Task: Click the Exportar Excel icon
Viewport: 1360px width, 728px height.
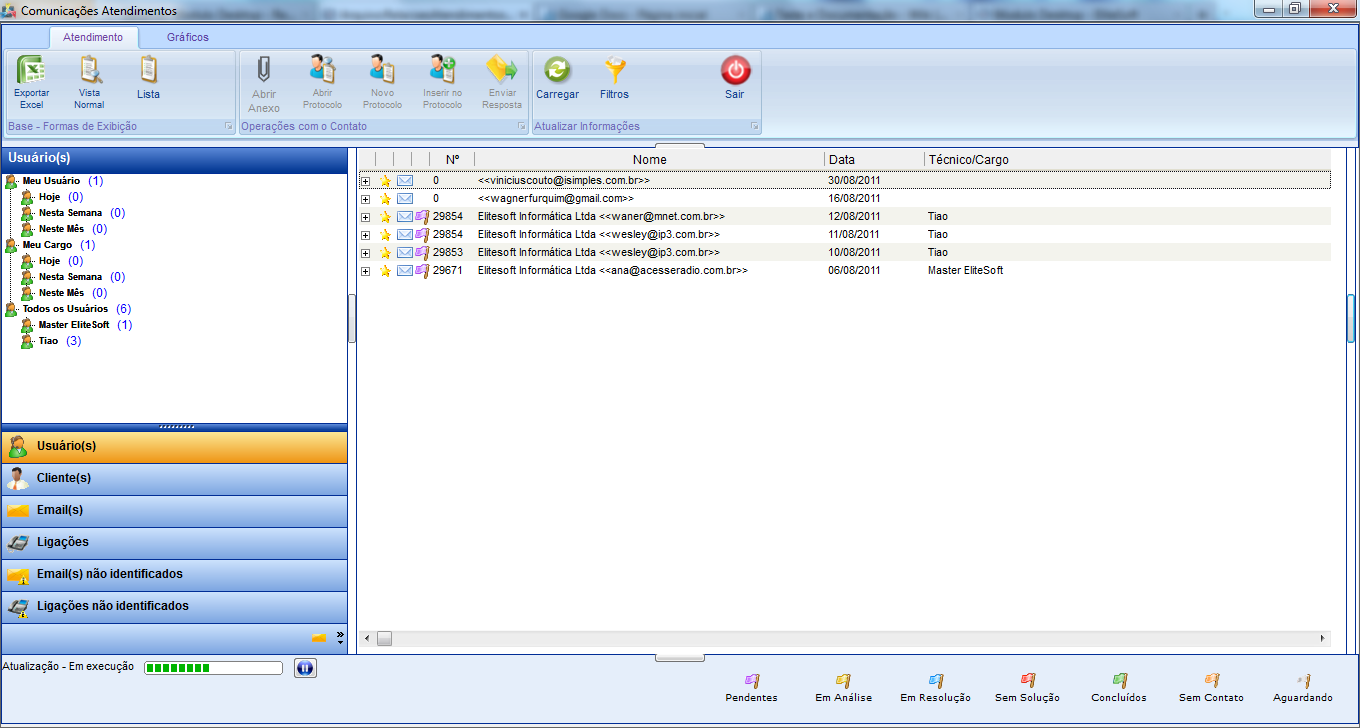Action: tap(31, 72)
